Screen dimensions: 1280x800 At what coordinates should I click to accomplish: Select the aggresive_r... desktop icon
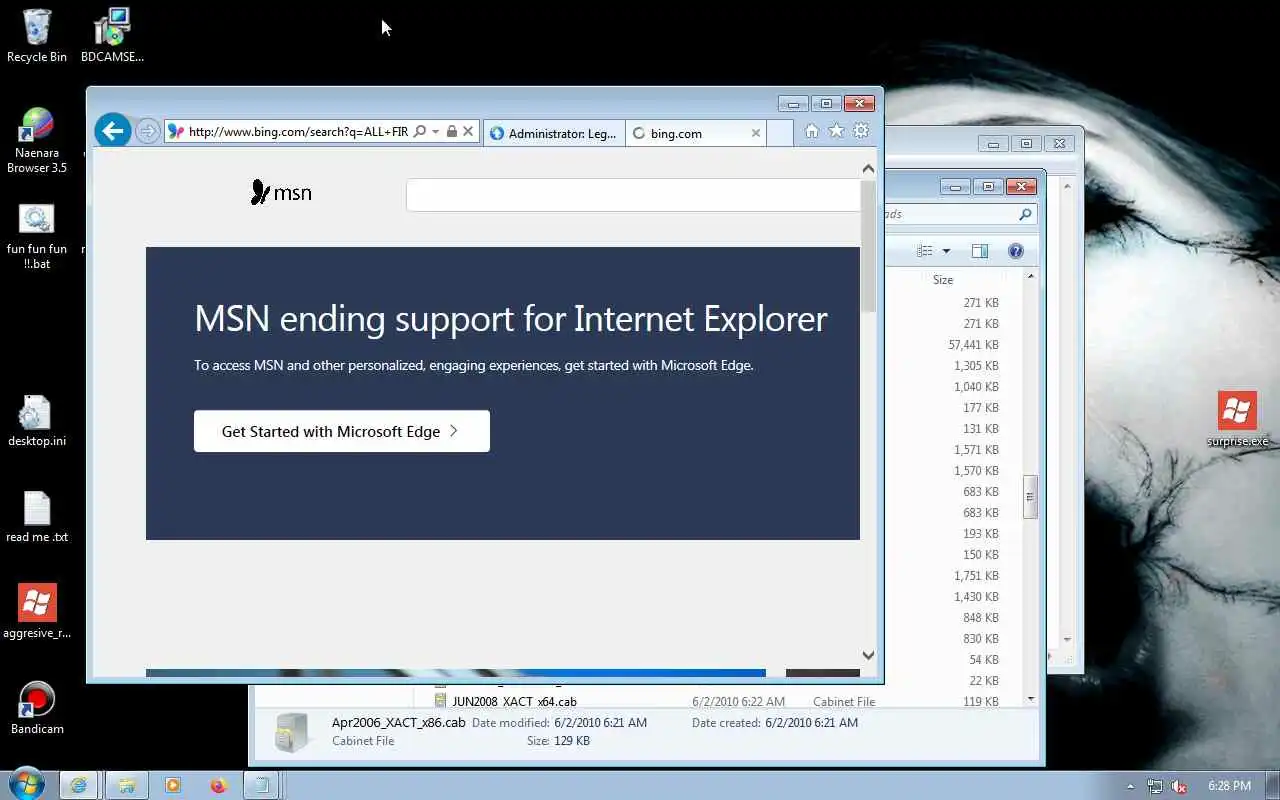37,612
